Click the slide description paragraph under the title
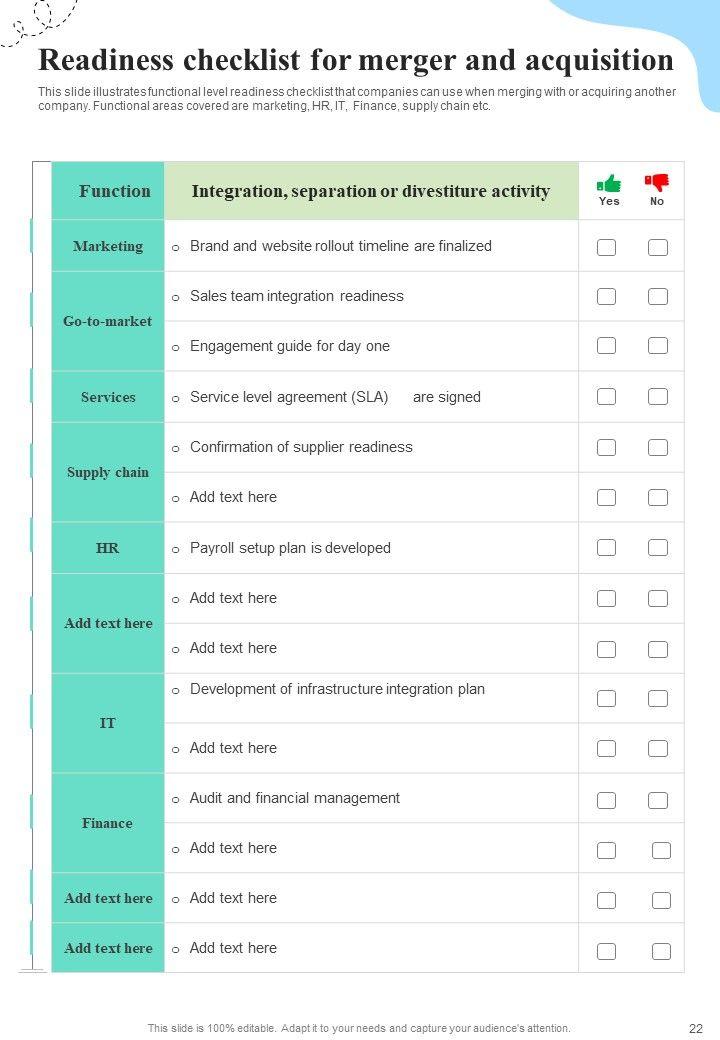 point(356,99)
